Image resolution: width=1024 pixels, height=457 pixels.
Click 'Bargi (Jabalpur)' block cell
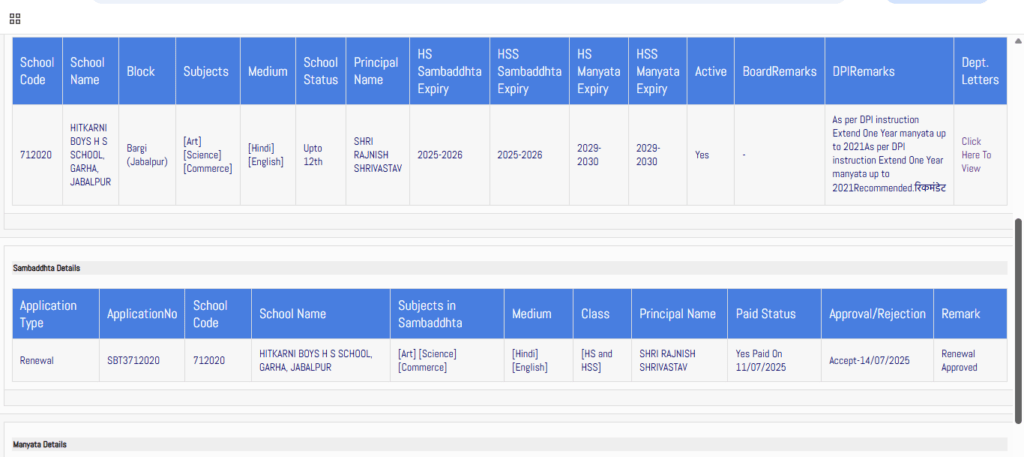(147, 155)
